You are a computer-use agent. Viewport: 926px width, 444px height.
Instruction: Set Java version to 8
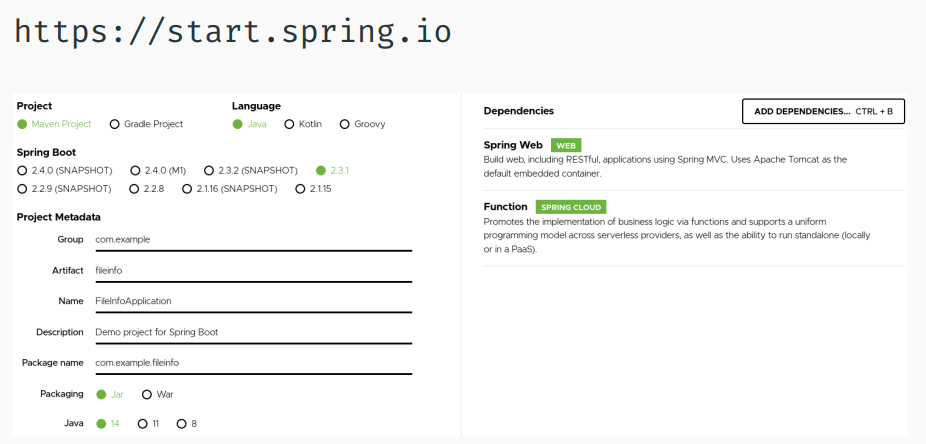(x=181, y=423)
